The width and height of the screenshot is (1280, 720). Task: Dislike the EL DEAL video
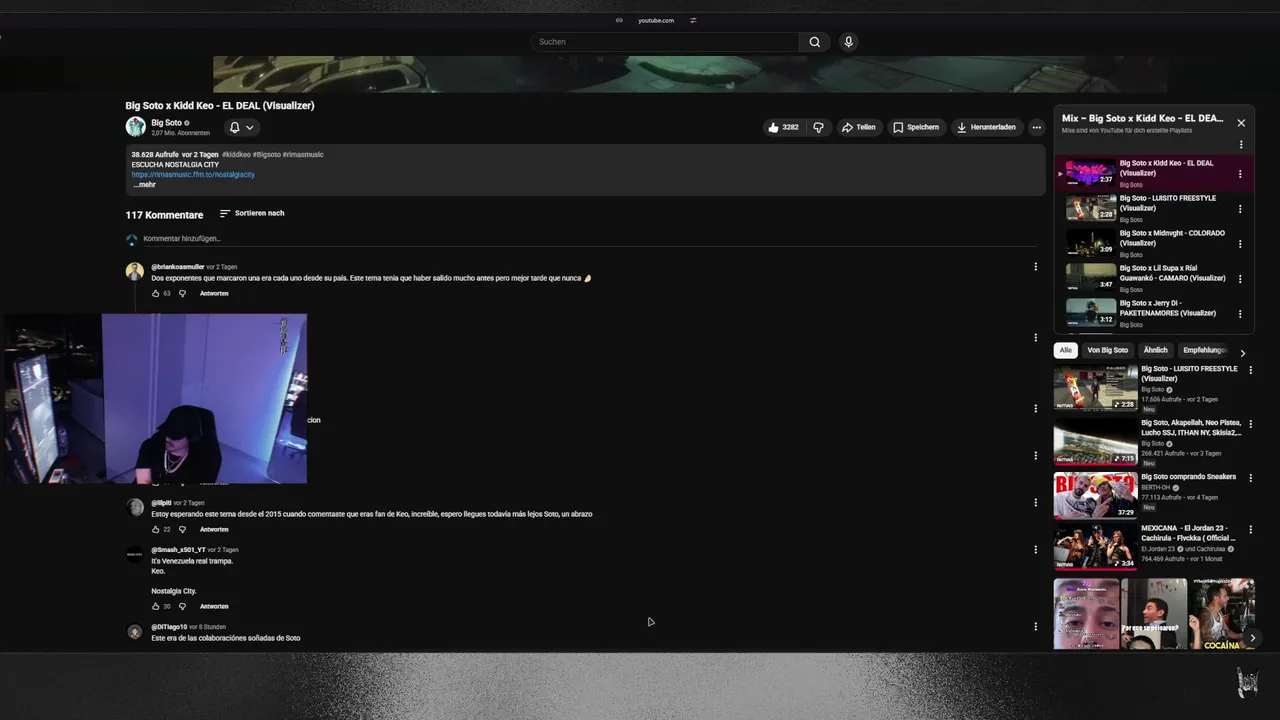pyautogui.click(x=818, y=127)
